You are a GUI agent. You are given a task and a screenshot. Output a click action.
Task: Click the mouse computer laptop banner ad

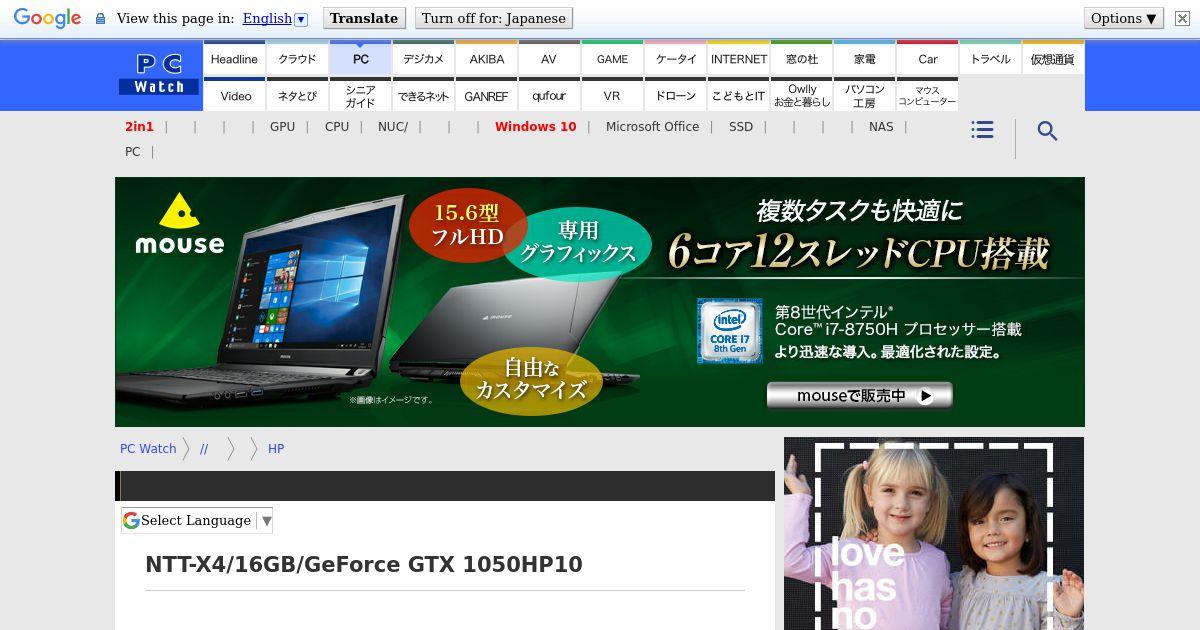(600, 302)
